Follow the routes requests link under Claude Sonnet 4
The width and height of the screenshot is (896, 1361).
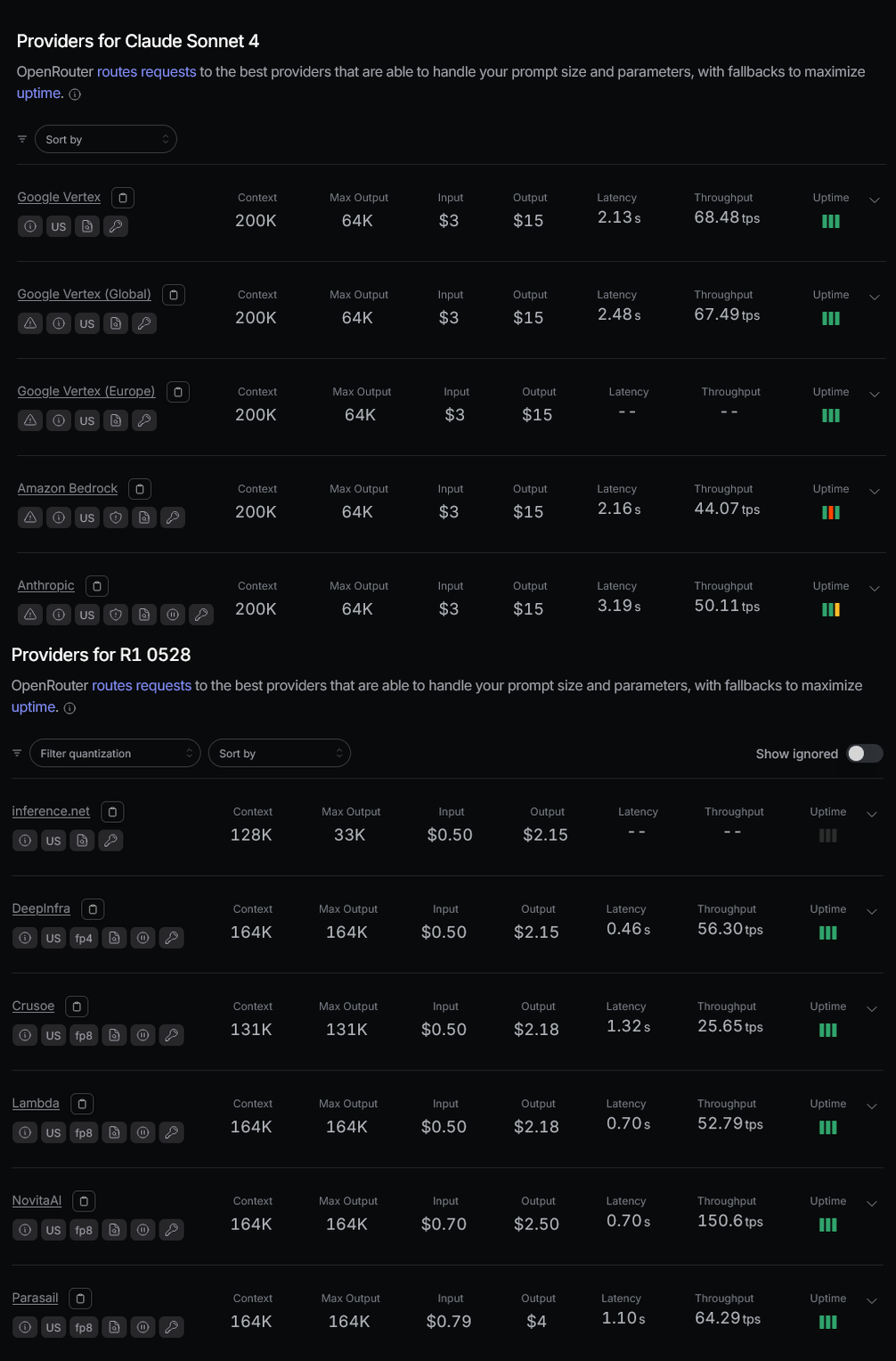[x=146, y=71]
